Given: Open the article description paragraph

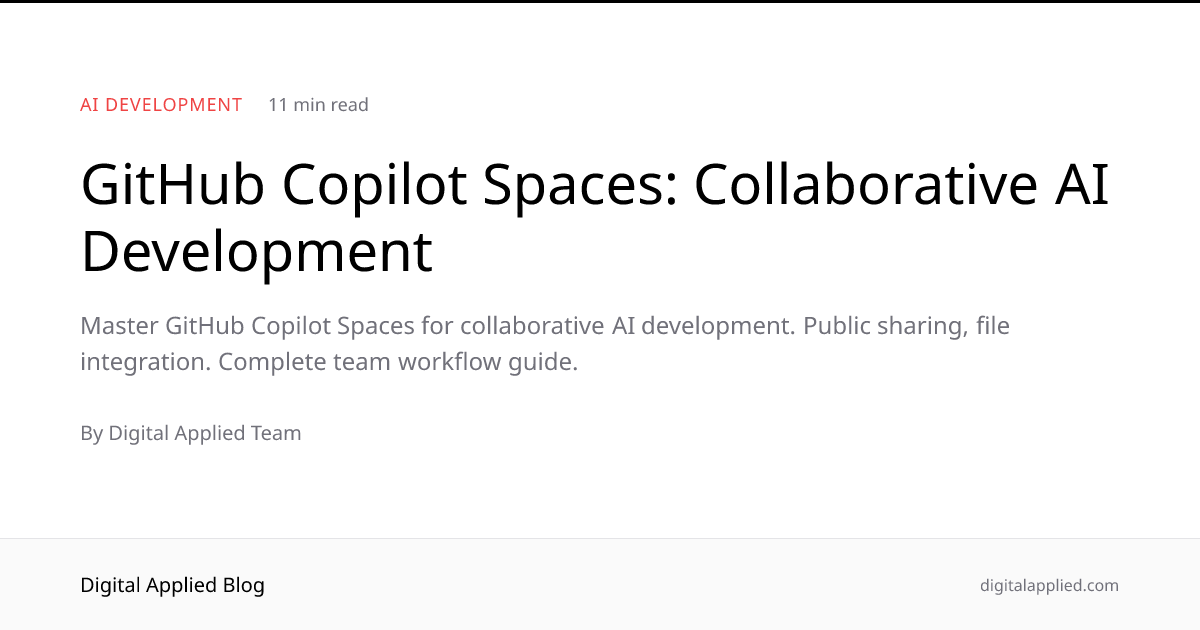Looking at the screenshot, I should coord(545,343).
